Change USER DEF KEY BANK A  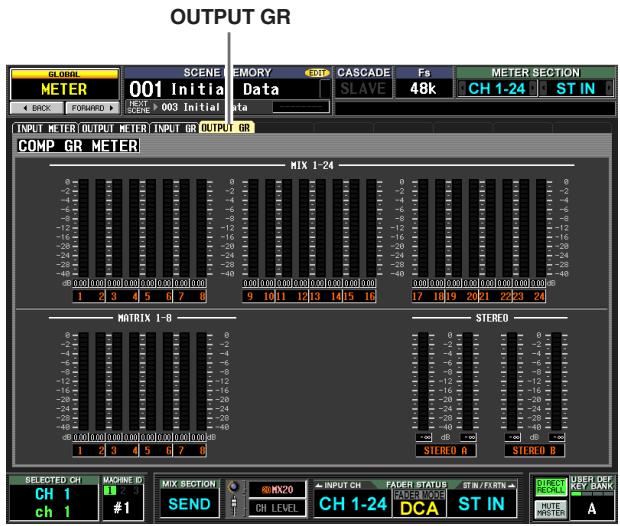click(592, 508)
